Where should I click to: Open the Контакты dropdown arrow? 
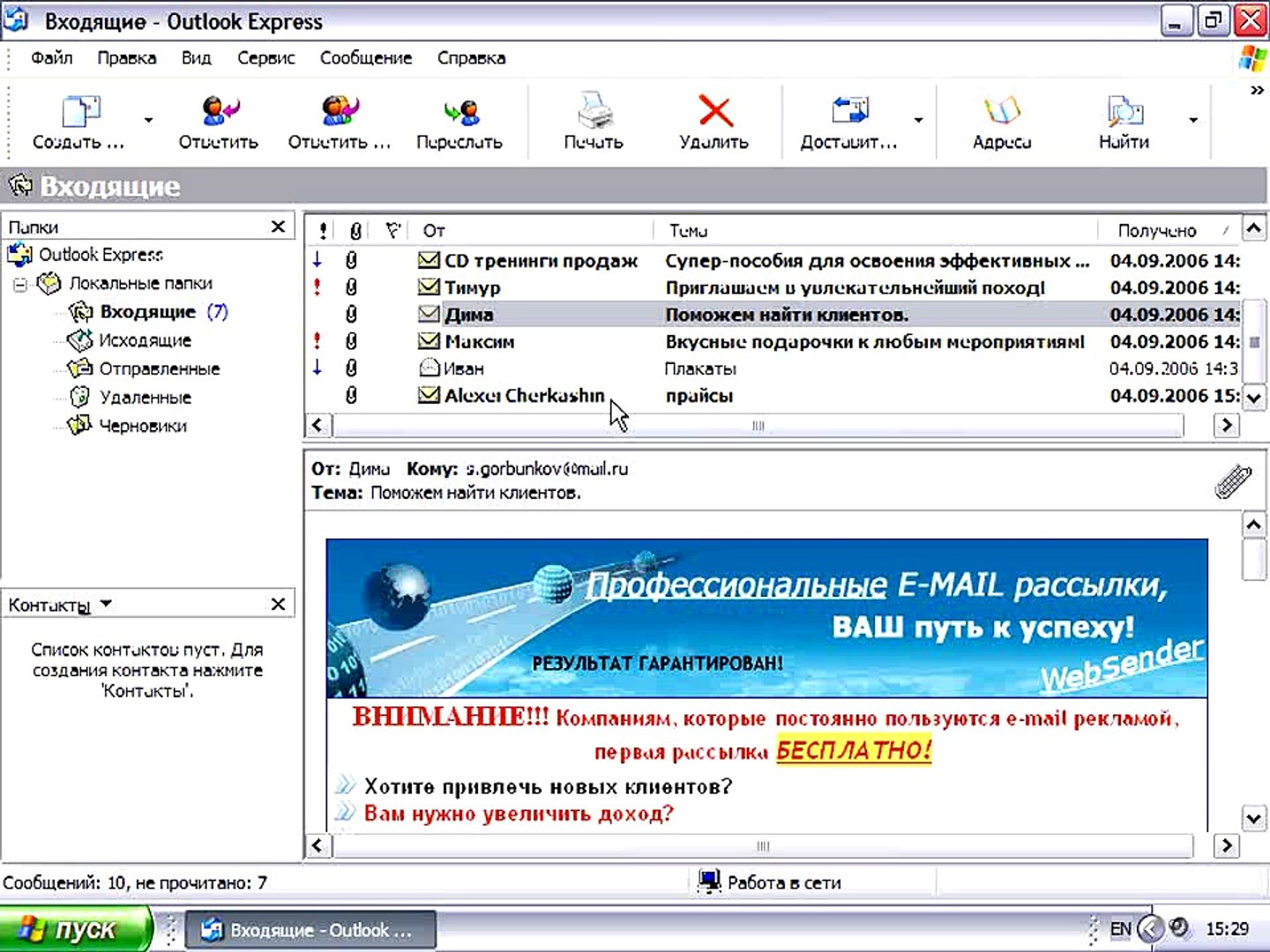tap(106, 604)
